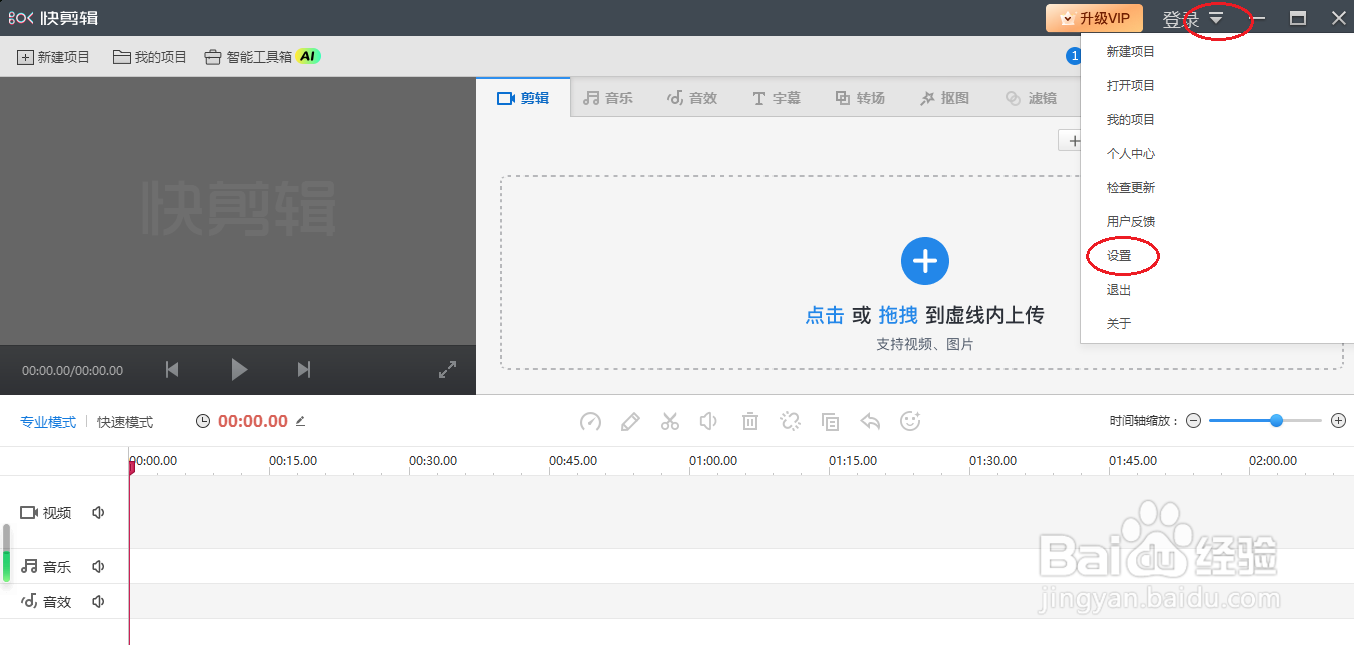Click the timeline zoom slider handle

[x=1276, y=421]
